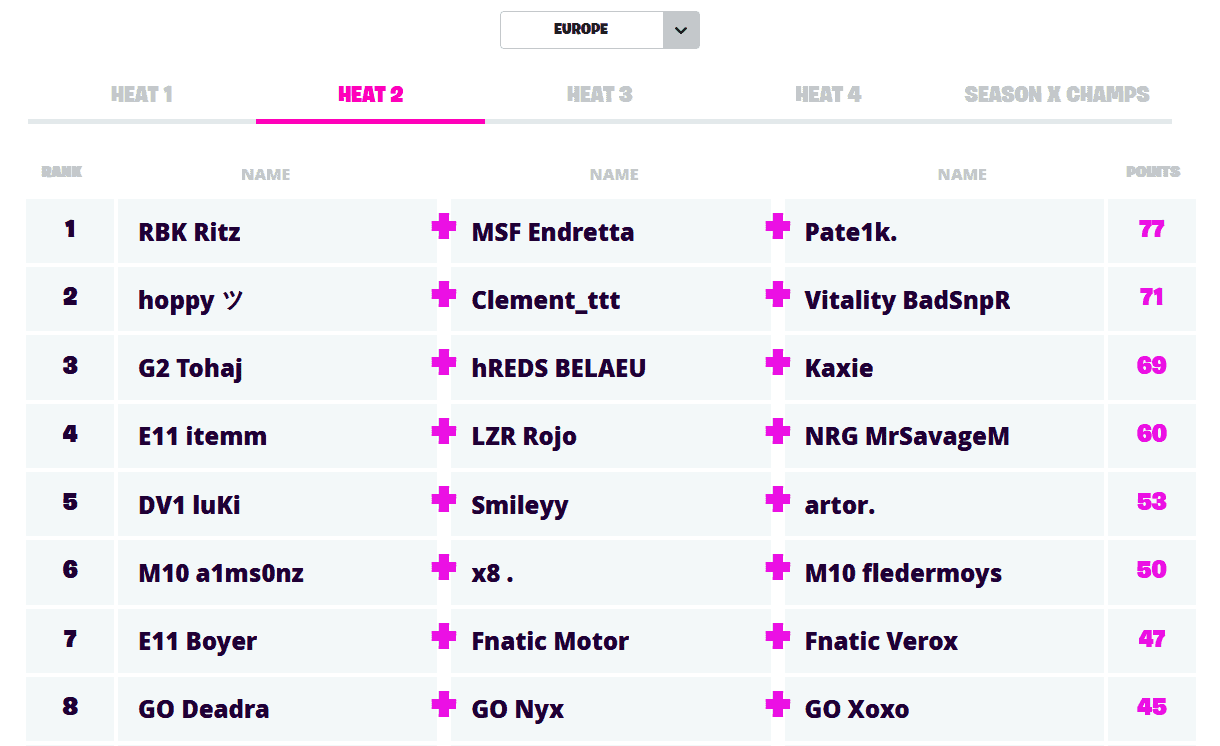
Task: Open the Heat 4 tab
Action: 828,95
